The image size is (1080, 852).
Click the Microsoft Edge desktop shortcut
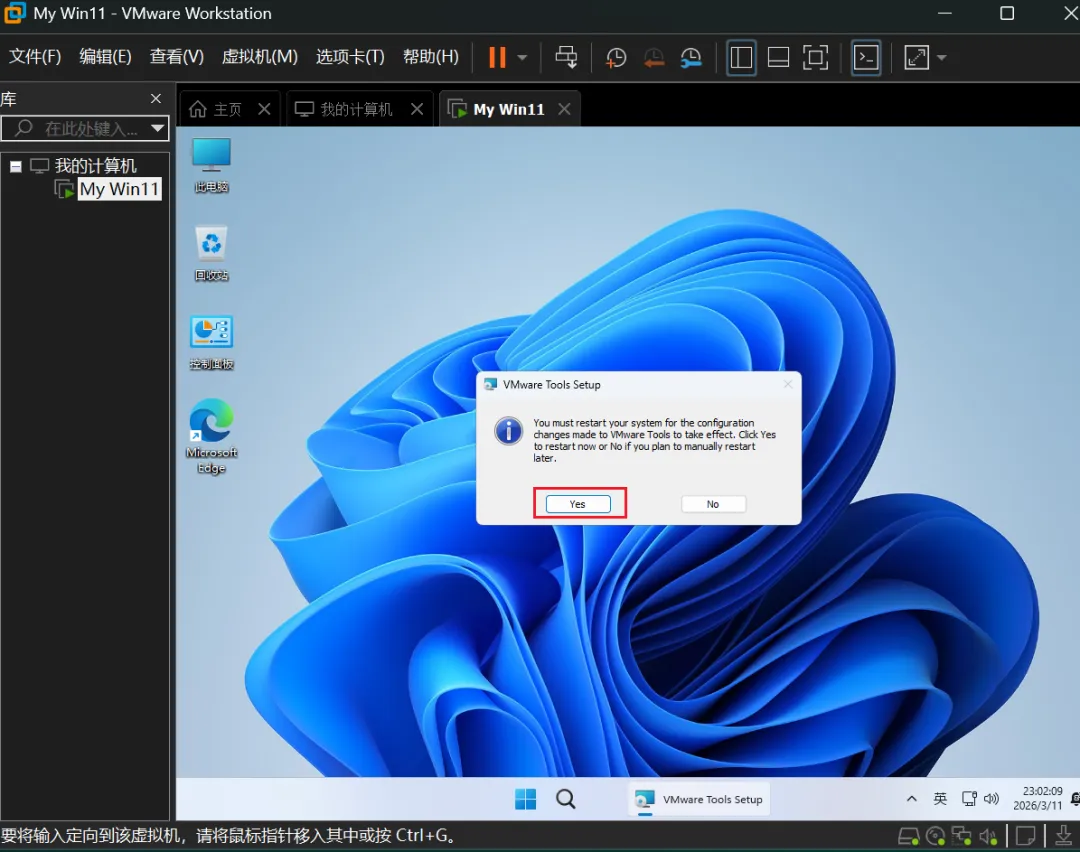click(211, 436)
